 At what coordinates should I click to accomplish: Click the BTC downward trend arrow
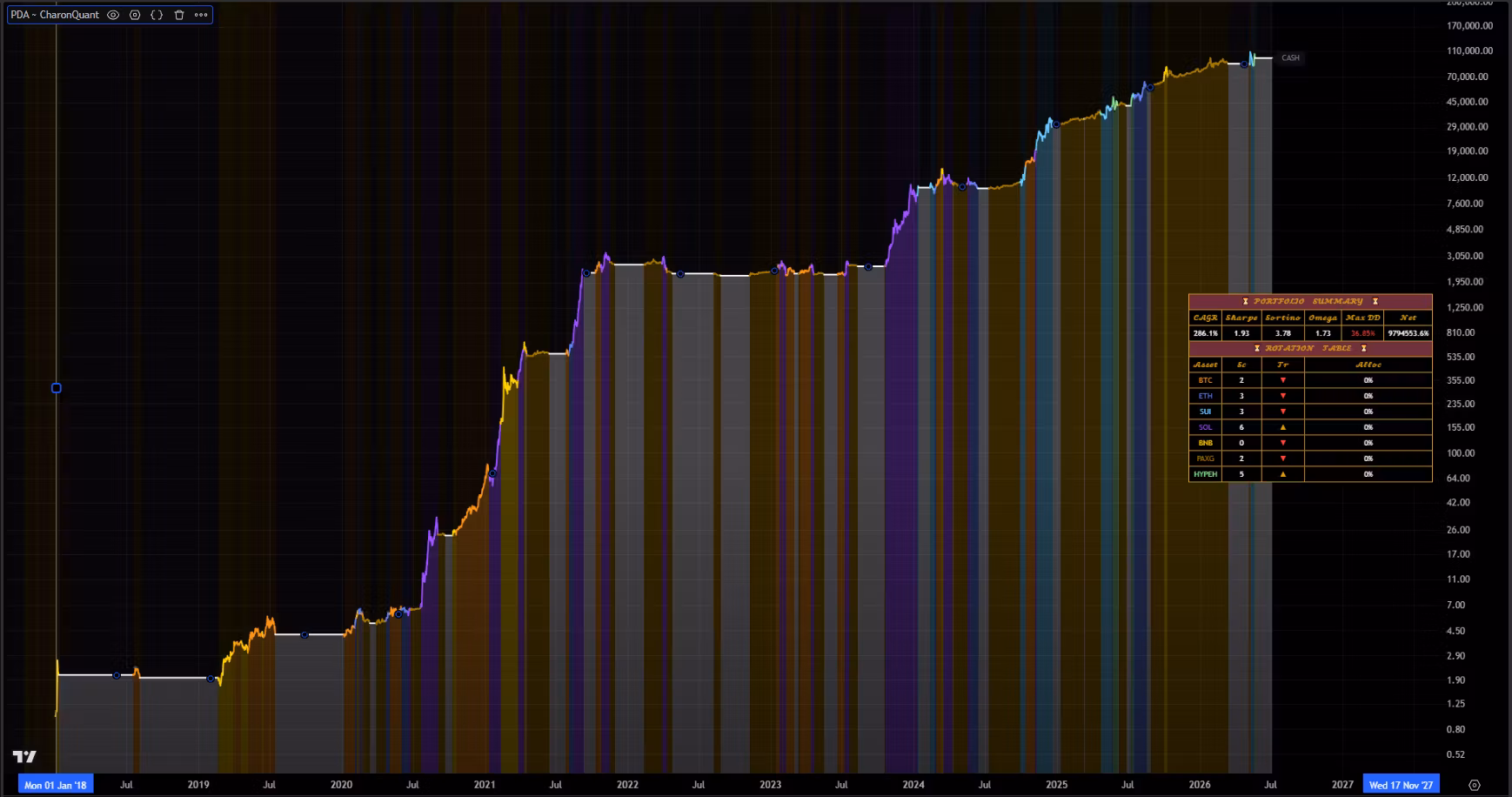(x=1282, y=380)
